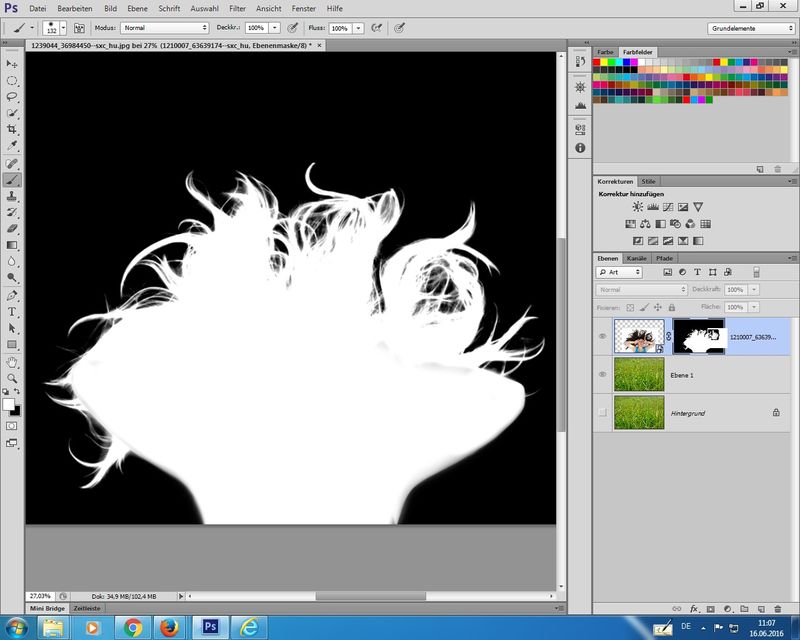Select the Hand tool
This screenshot has width=800, height=640.
[12, 361]
